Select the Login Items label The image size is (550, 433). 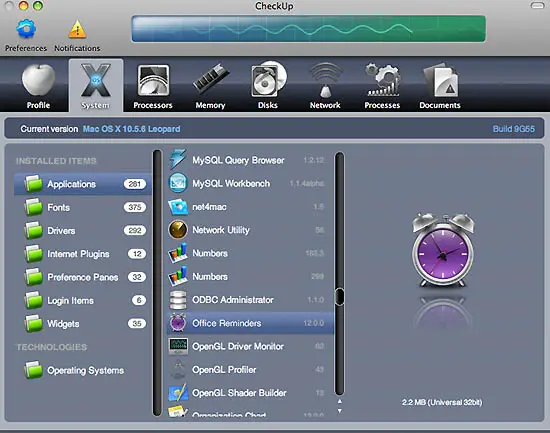tap(71, 301)
